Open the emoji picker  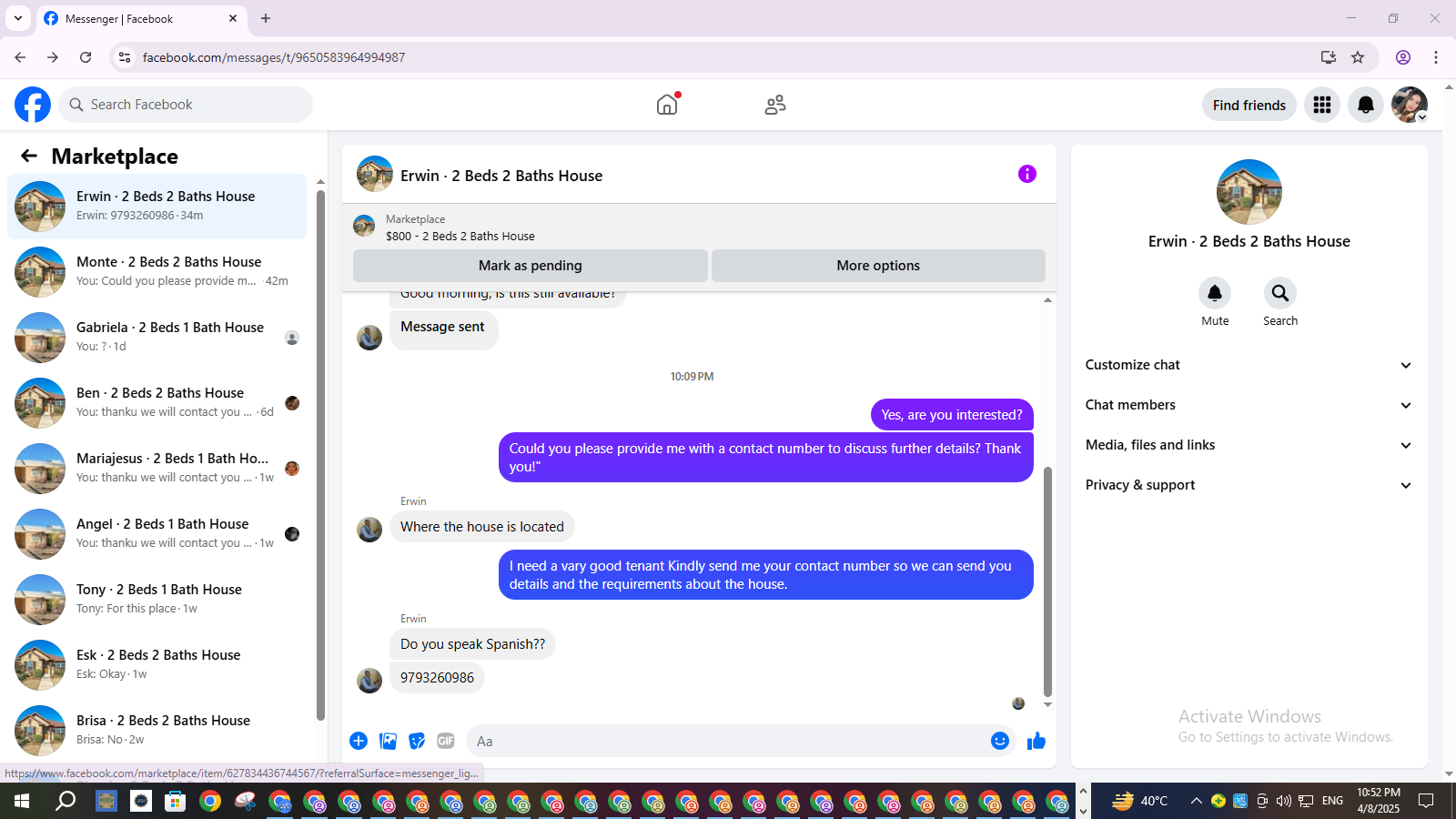coord(1000,741)
